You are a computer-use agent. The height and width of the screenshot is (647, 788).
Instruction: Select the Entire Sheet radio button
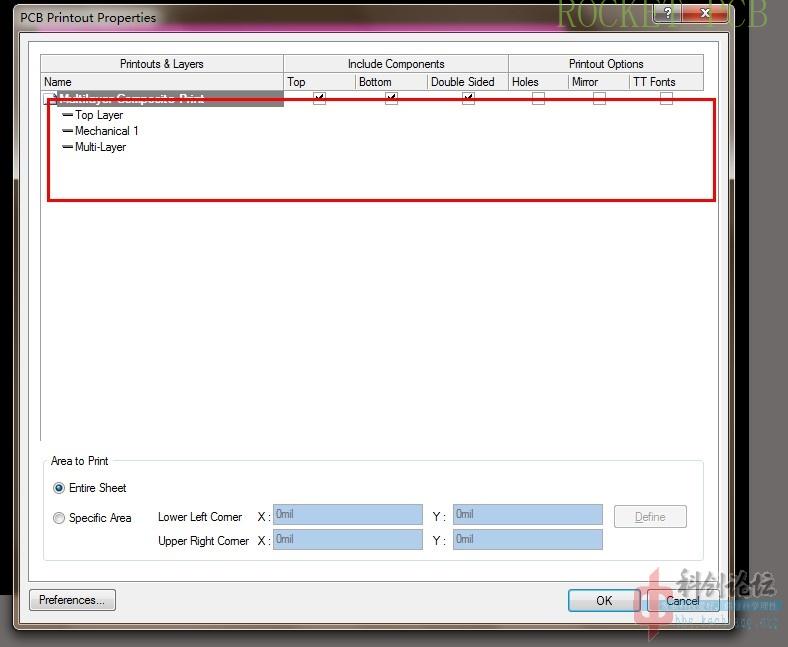coord(59,488)
